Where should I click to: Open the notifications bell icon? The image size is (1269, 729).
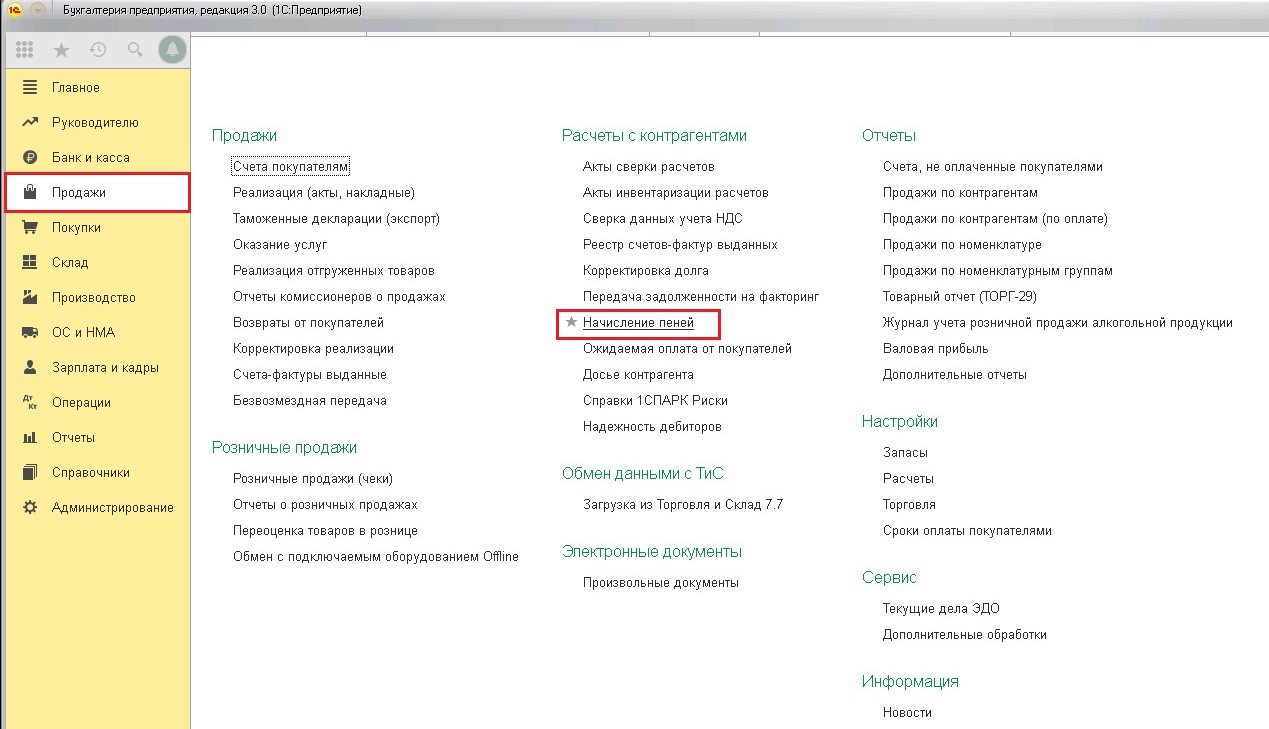coord(173,49)
